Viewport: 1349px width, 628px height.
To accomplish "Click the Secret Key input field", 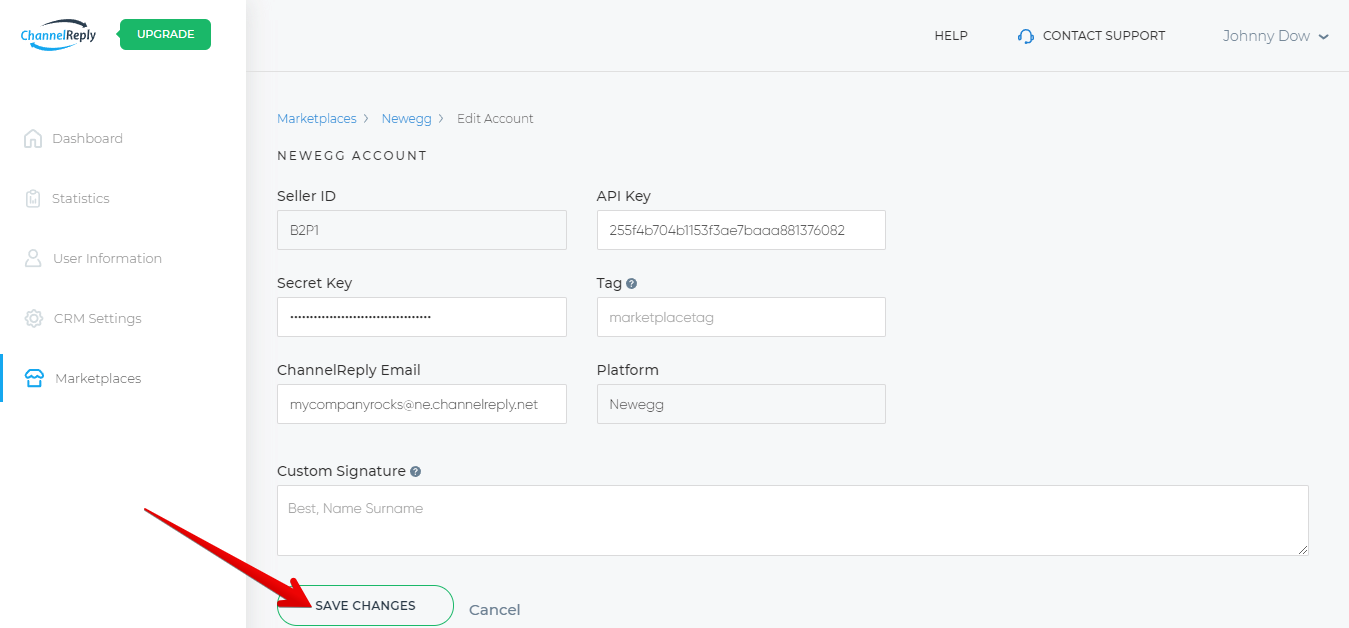I will tap(421, 317).
